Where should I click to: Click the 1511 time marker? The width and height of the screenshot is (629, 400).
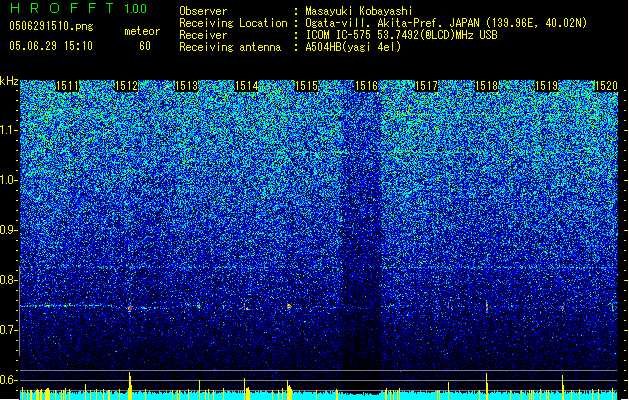(67, 86)
